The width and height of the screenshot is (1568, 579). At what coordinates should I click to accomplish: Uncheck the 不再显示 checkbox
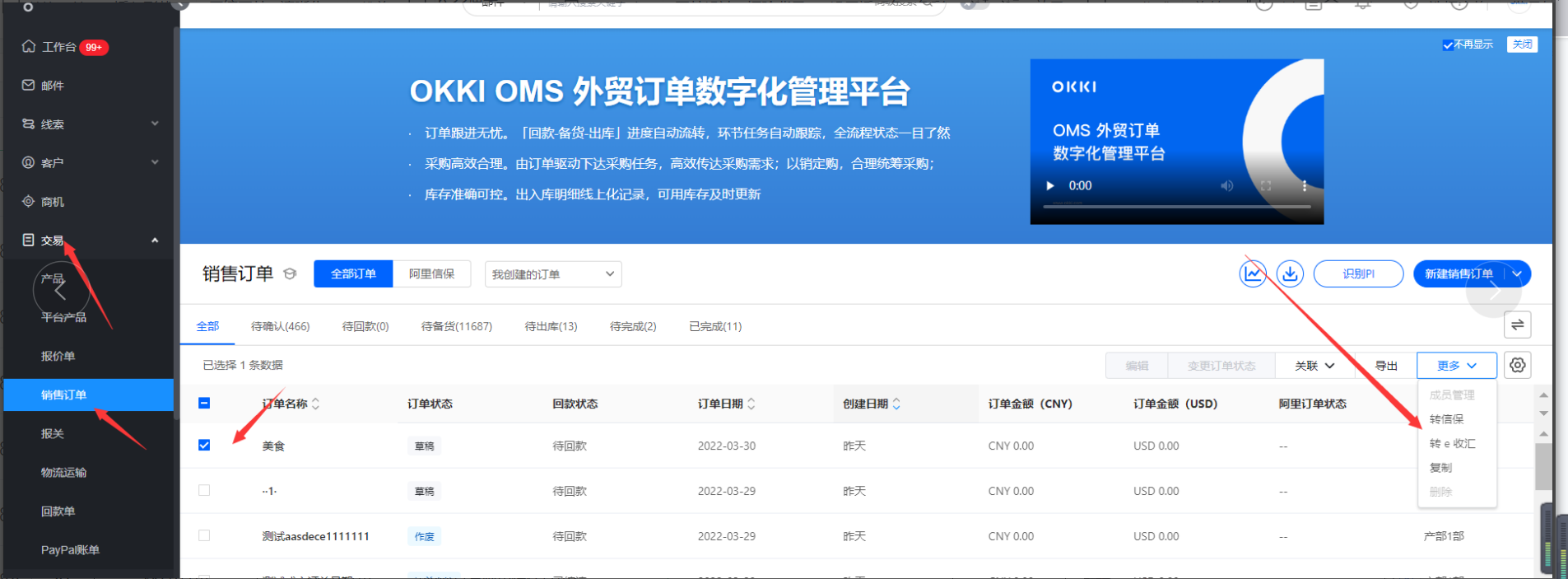point(1448,44)
